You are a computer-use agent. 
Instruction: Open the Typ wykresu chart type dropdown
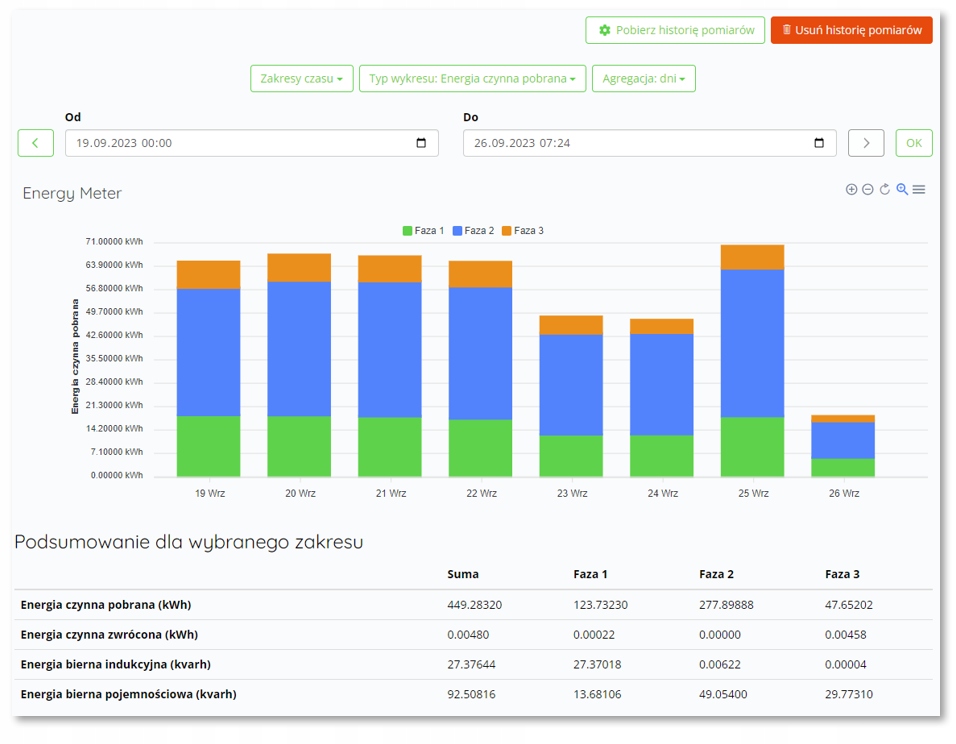472,79
